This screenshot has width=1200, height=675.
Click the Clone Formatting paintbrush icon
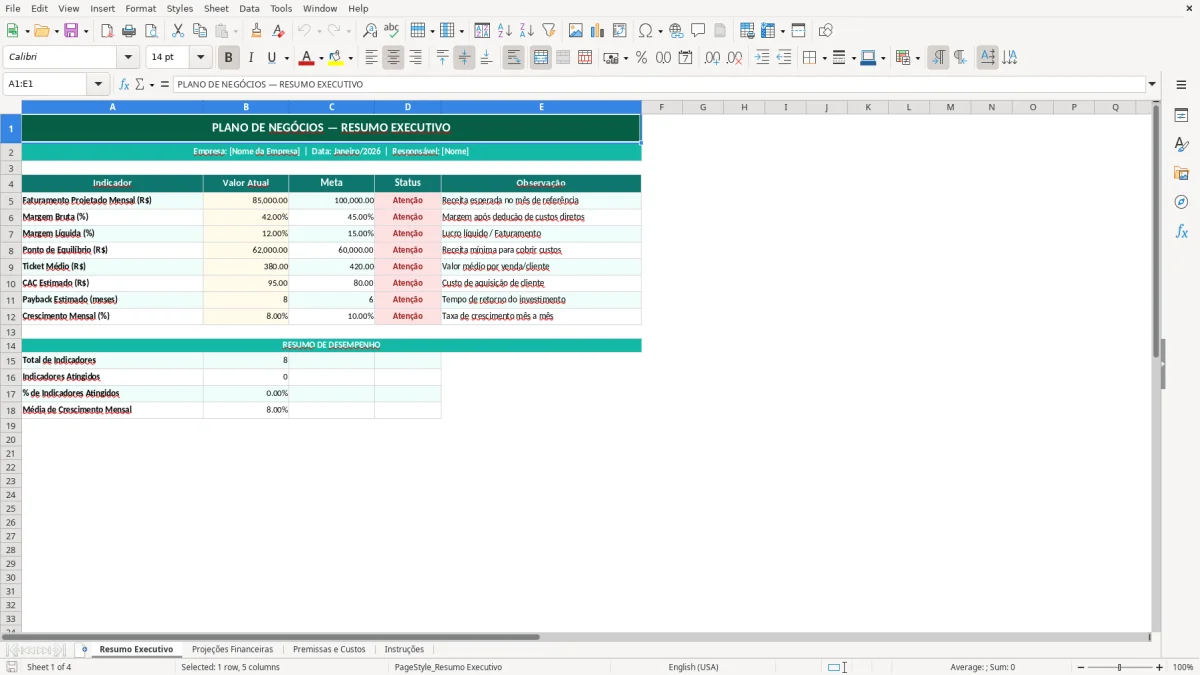256,31
